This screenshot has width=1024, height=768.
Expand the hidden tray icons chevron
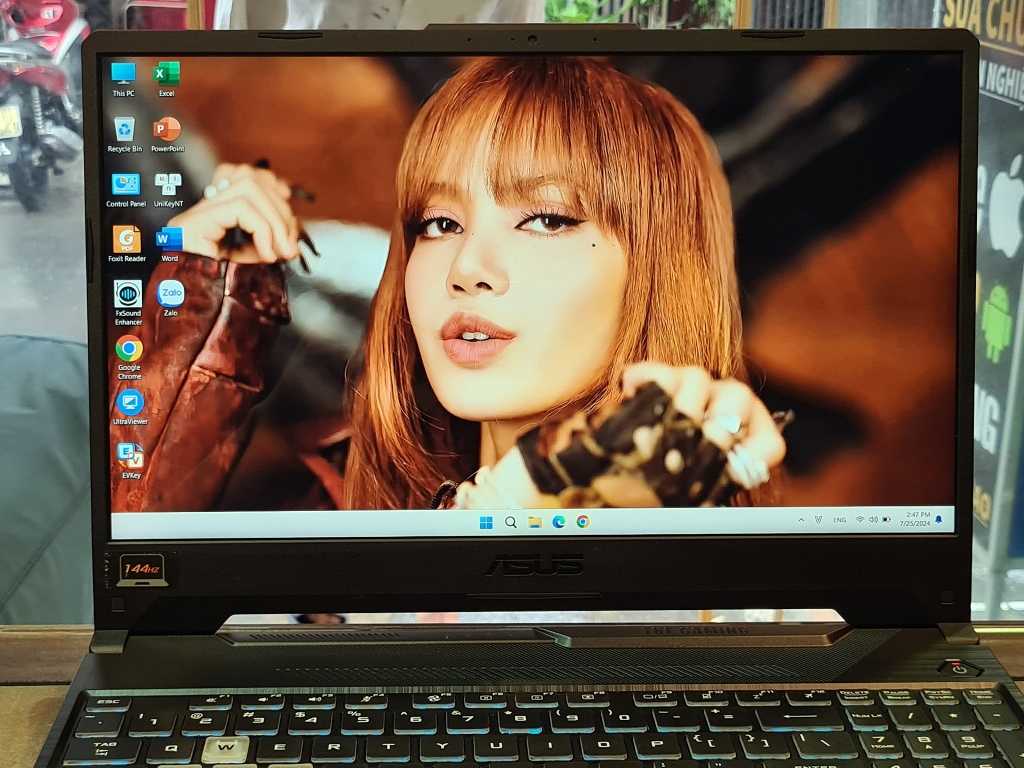click(801, 520)
